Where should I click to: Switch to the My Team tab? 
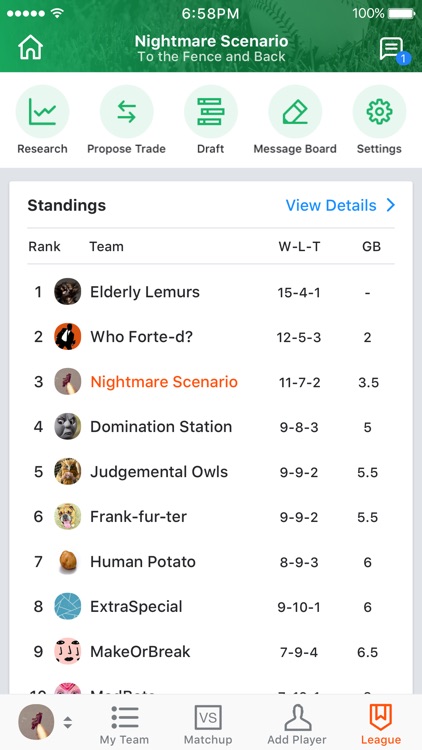pyautogui.click(x=124, y=725)
